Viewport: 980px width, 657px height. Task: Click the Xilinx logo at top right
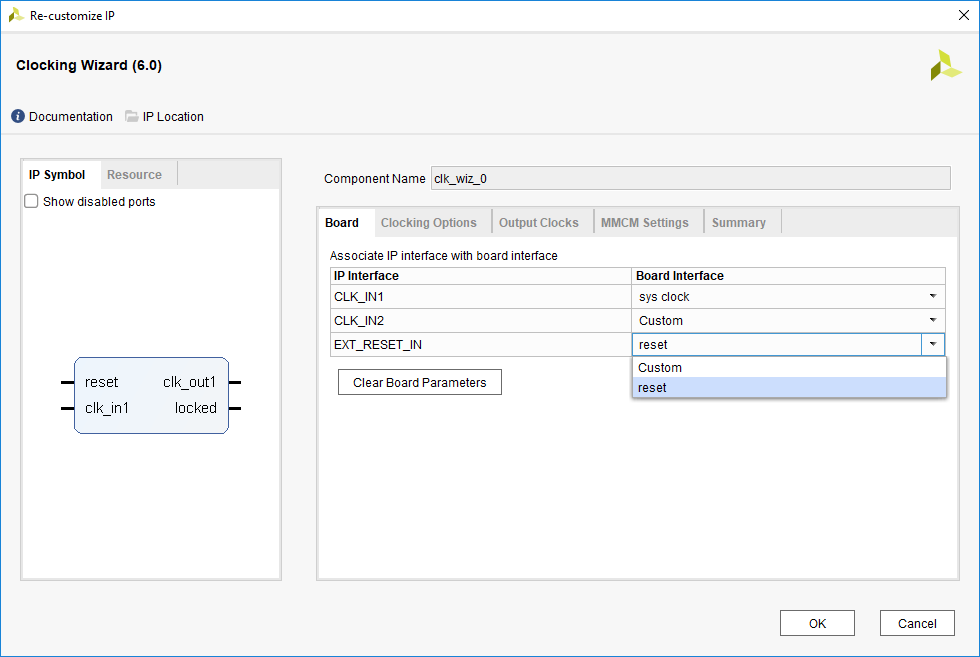[x=946, y=66]
